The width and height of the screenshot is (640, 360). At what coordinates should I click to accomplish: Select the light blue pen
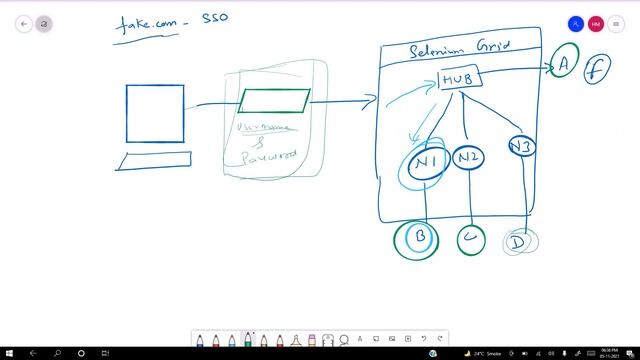coord(232,340)
